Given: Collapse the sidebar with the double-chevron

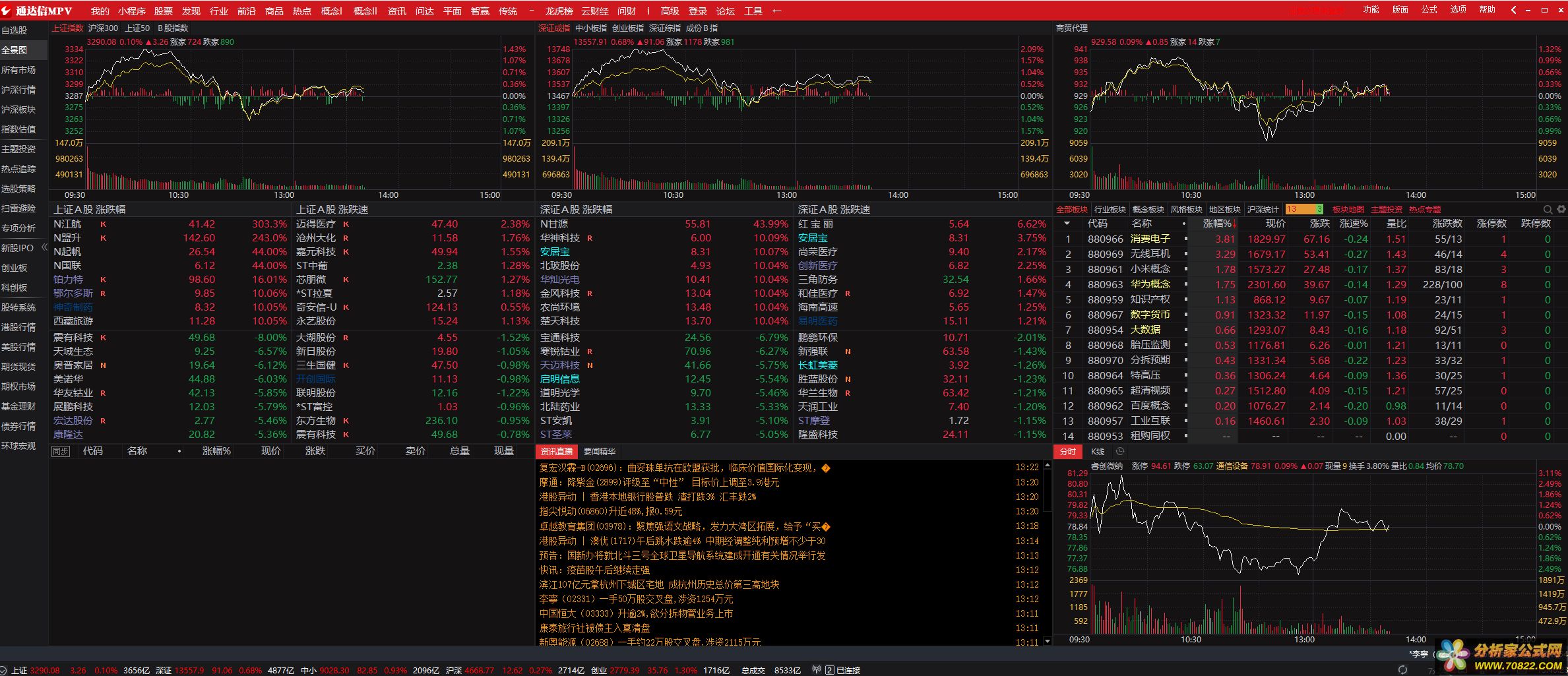Looking at the screenshot, I should tap(44, 247).
